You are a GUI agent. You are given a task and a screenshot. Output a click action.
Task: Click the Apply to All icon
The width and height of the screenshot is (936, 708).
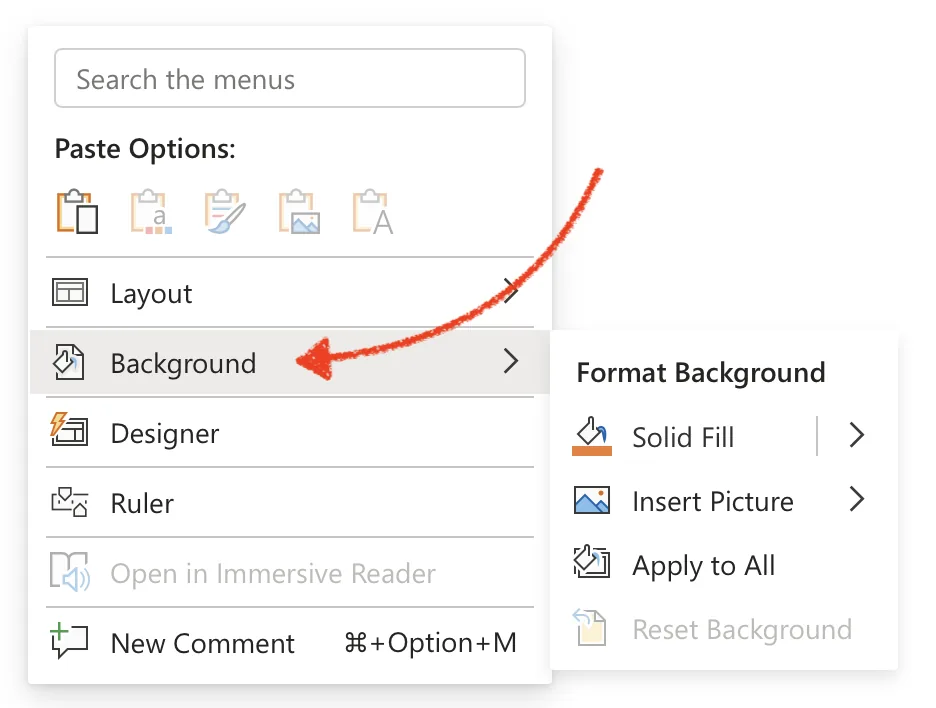point(592,562)
